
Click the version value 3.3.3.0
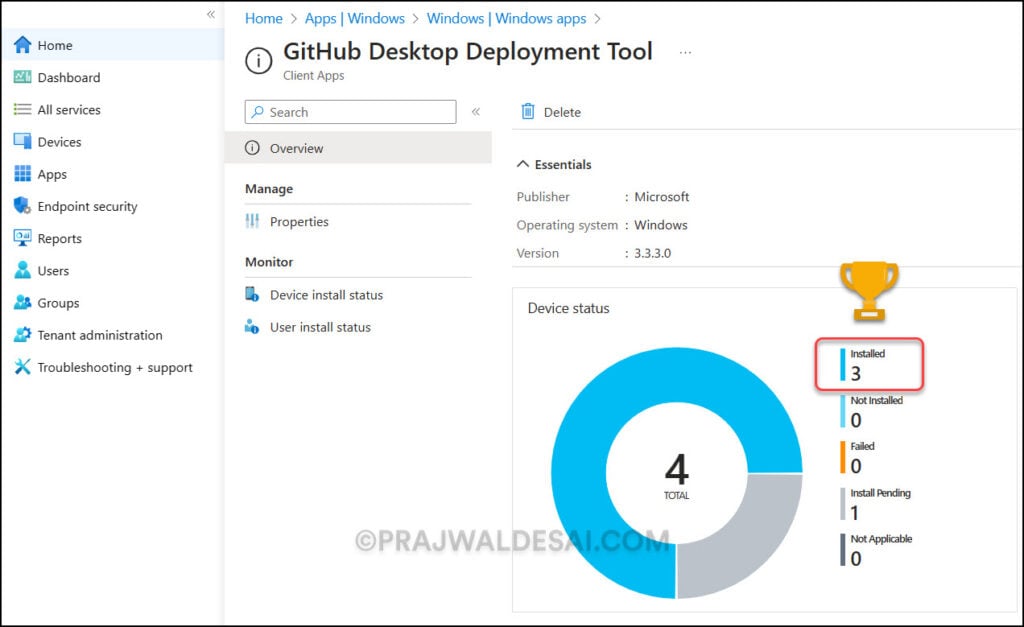point(652,253)
